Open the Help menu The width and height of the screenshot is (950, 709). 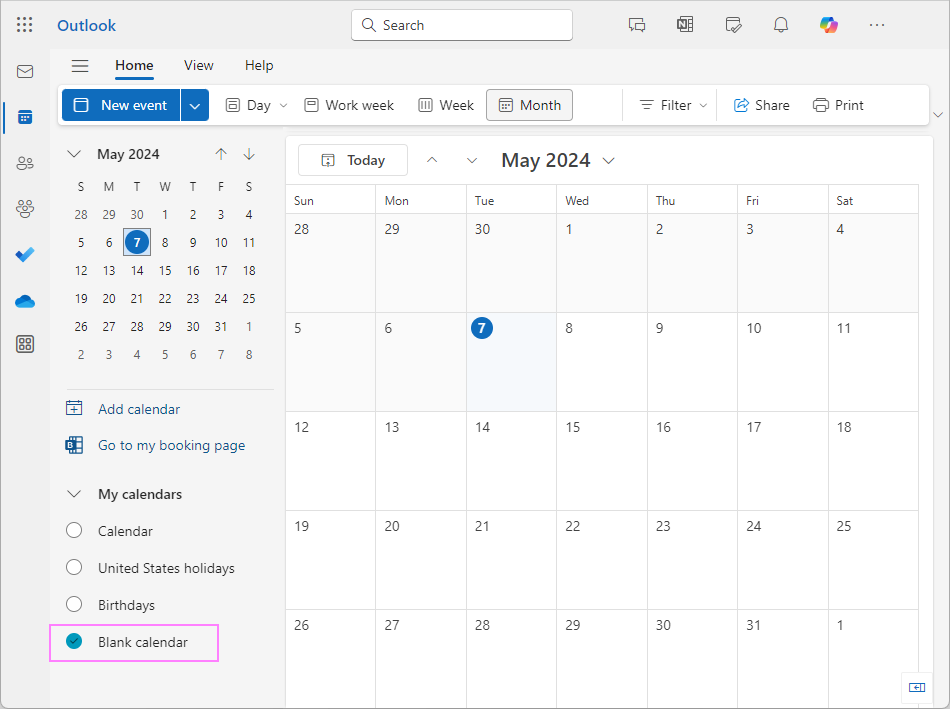tap(259, 65)
